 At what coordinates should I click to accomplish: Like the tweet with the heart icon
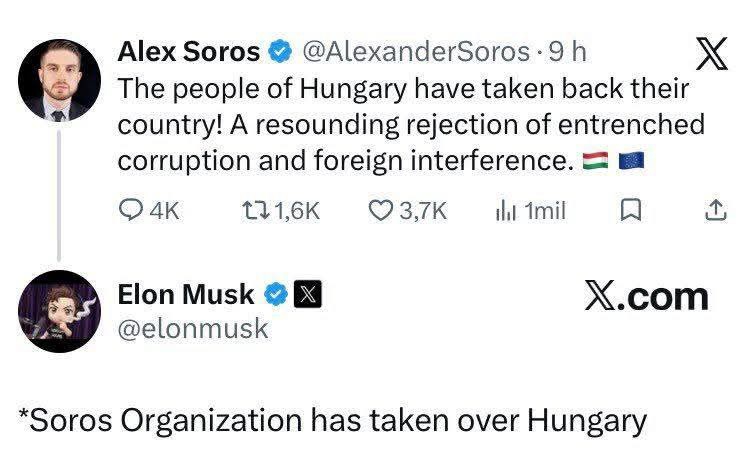tap(381, 210)
